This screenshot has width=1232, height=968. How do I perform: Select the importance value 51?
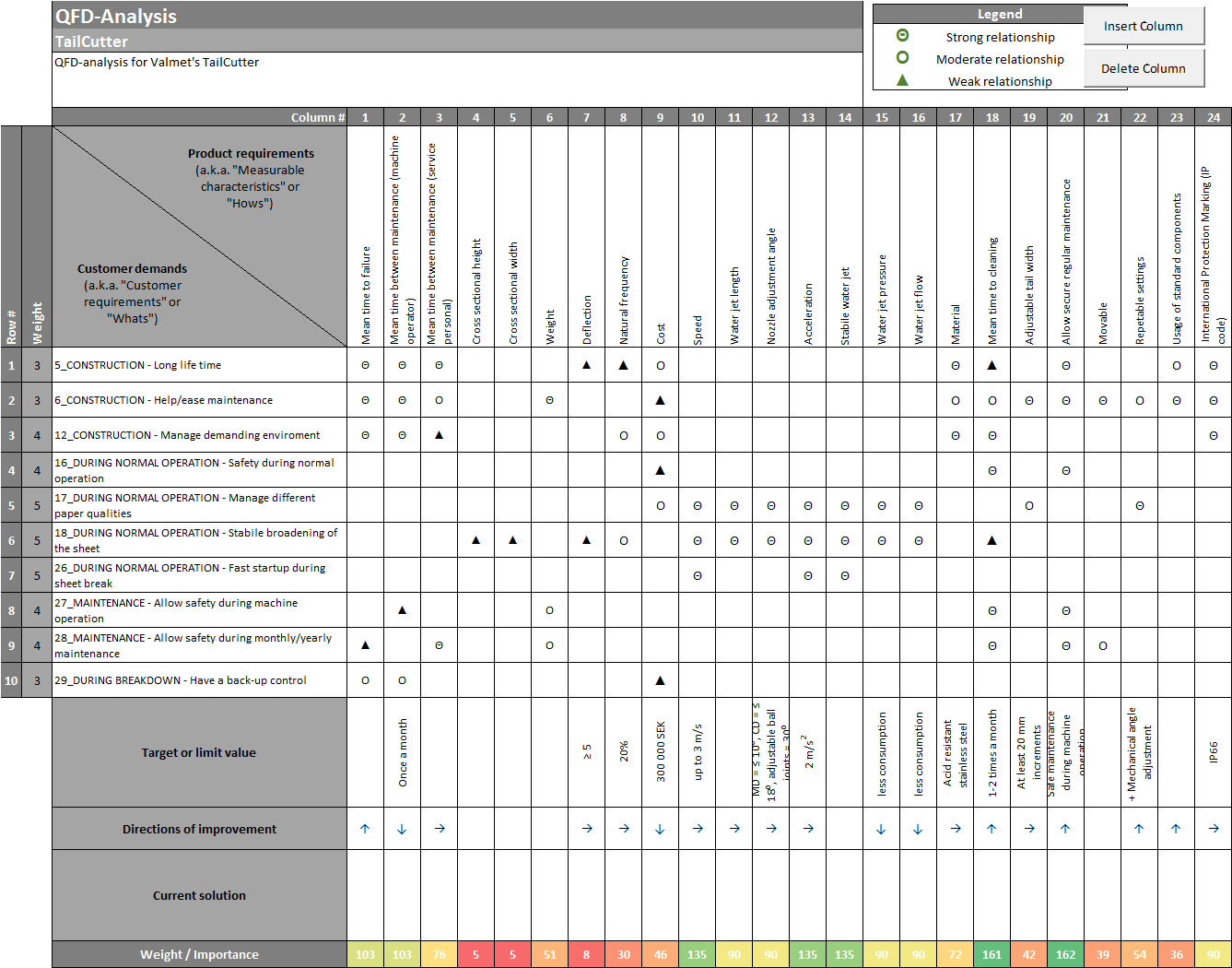pos(549,954)
